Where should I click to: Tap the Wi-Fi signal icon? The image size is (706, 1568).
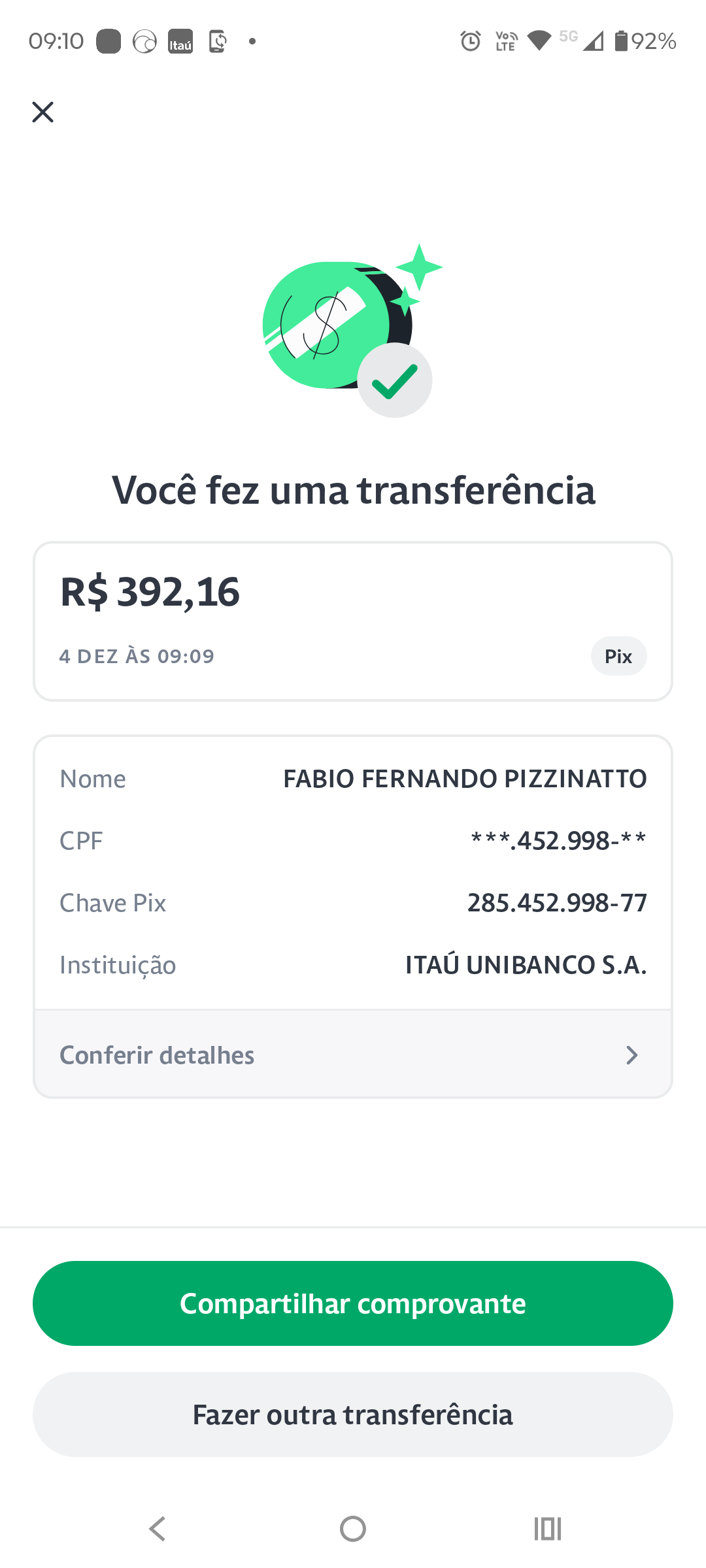(539, 42)
